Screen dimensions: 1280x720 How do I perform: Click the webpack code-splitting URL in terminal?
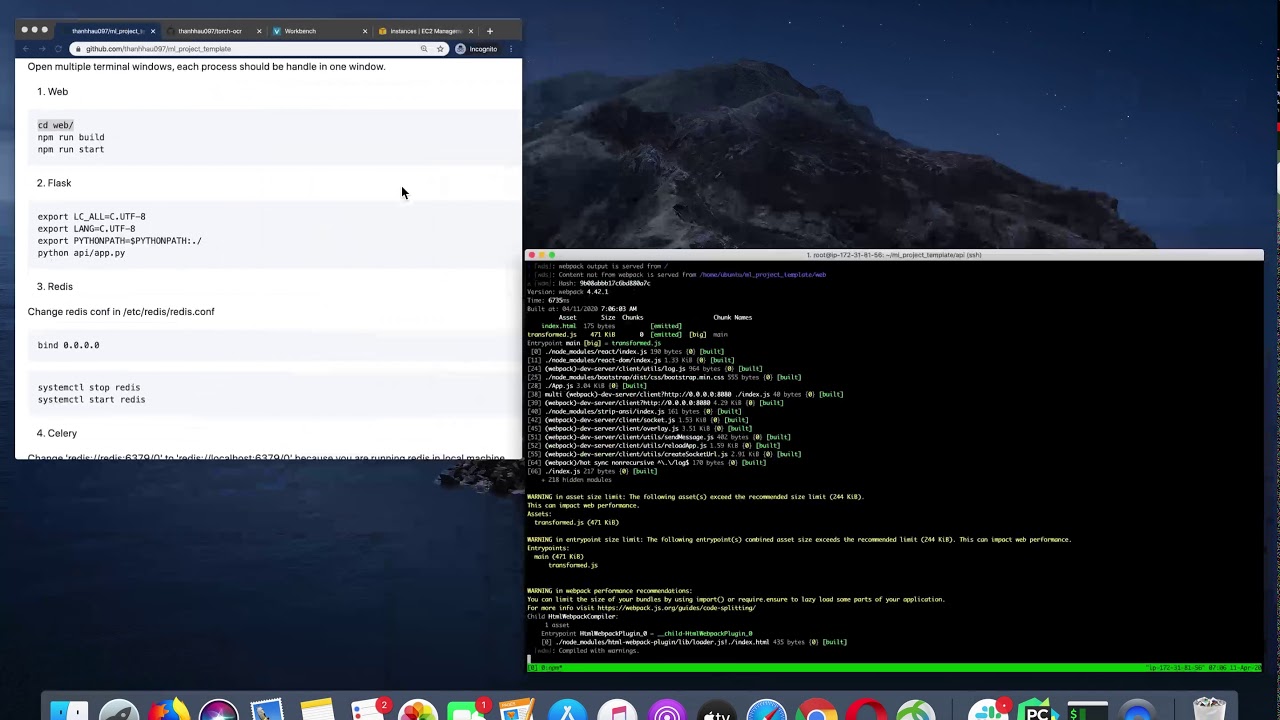[677, 608]
